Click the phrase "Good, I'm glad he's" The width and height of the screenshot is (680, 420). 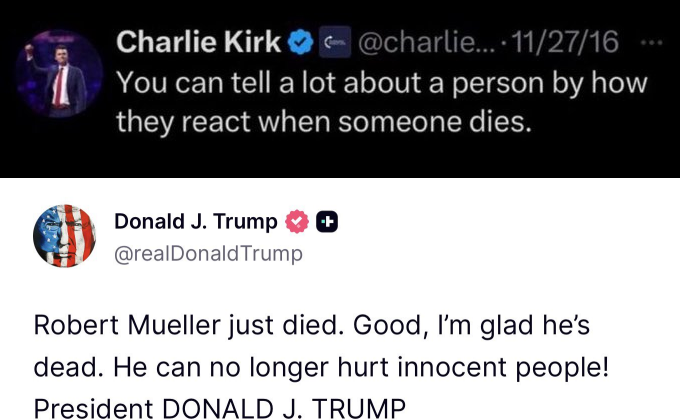coord(471,325)
